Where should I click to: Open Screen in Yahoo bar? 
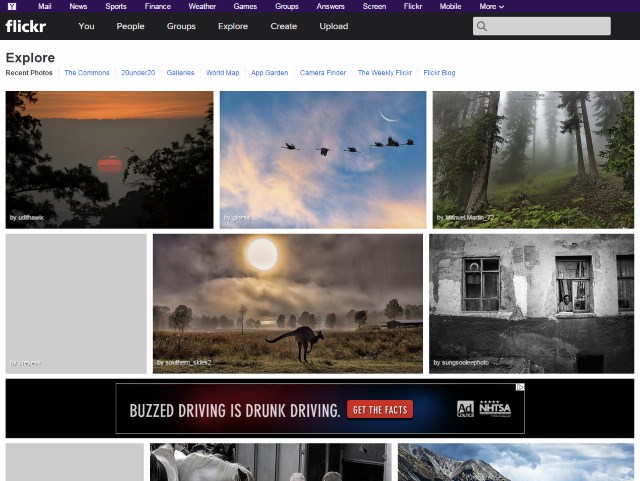(x=374, y=7)
